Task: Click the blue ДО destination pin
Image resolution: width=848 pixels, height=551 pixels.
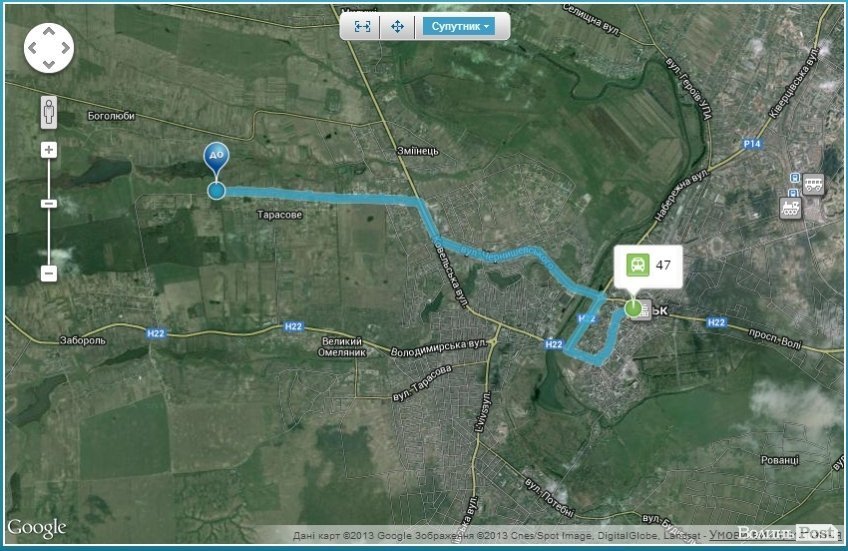Action: point(216,159)
